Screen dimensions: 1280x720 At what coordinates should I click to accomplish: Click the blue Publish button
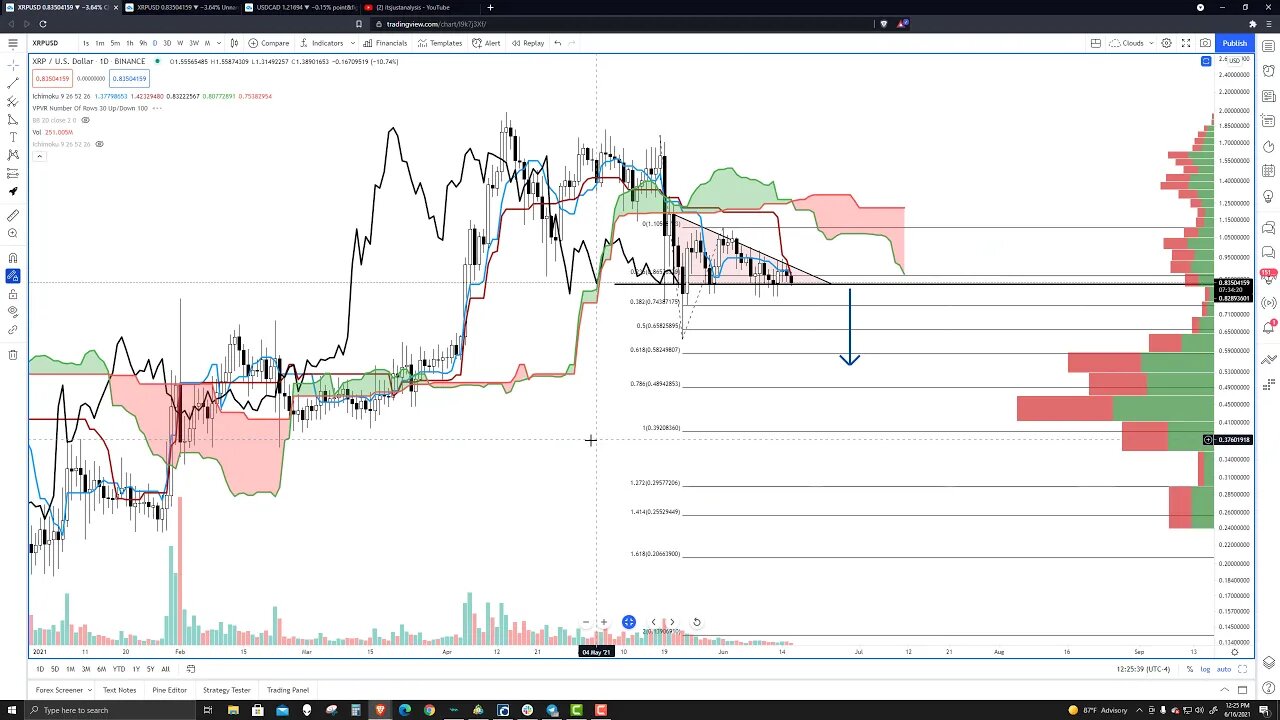click(1235, 43)
